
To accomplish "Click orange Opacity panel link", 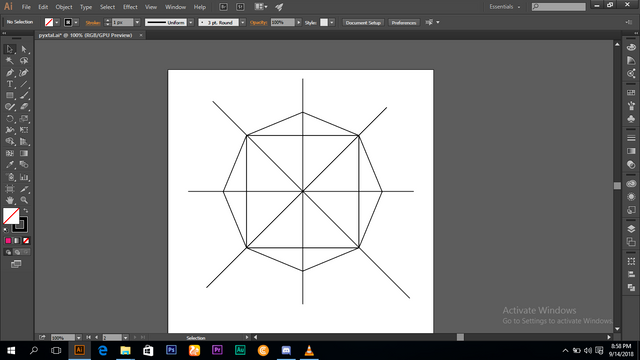I will pyautogui.click(x=258, y=23).
